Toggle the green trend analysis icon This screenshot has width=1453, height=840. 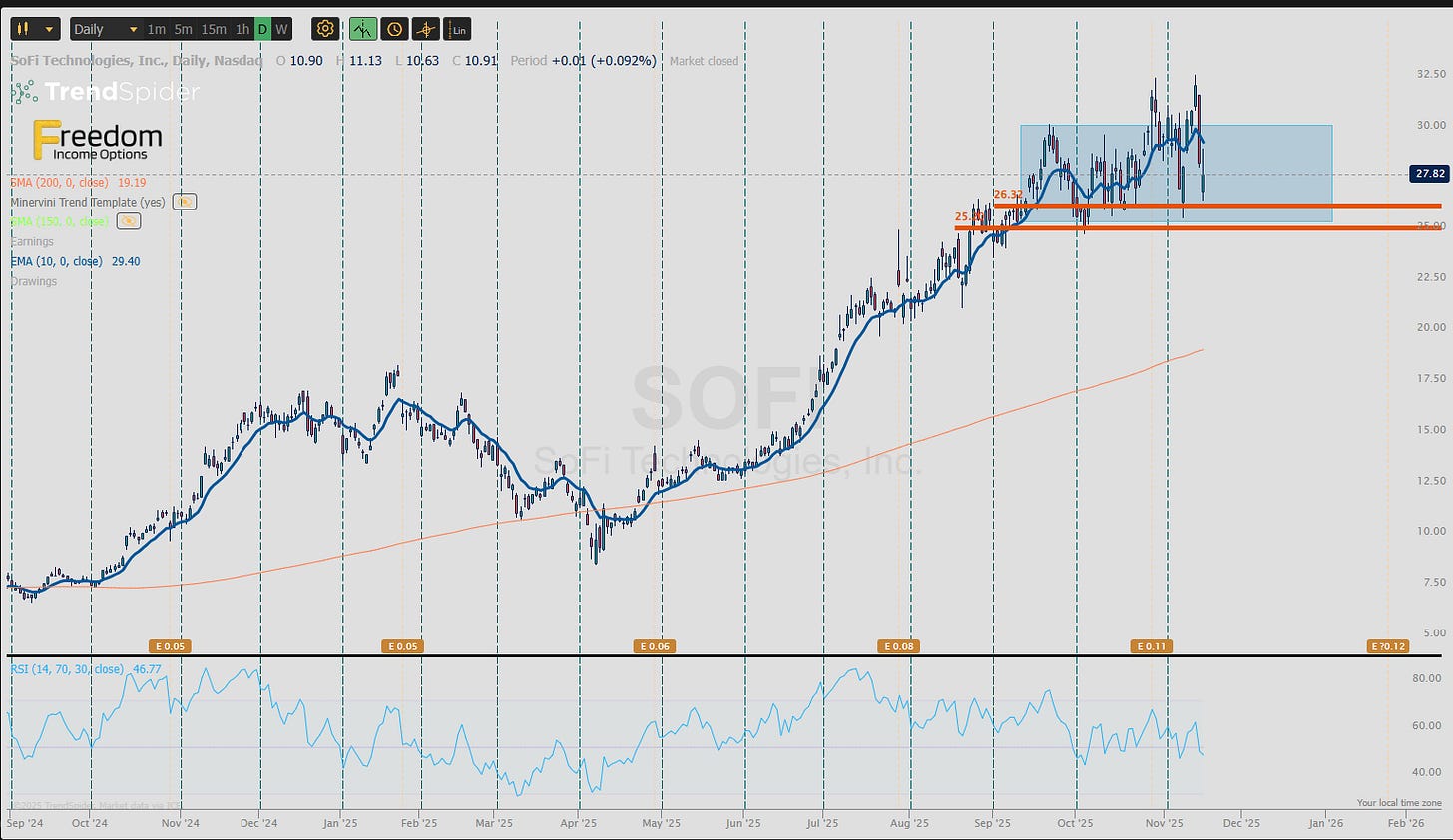click(x=362, y=29)
